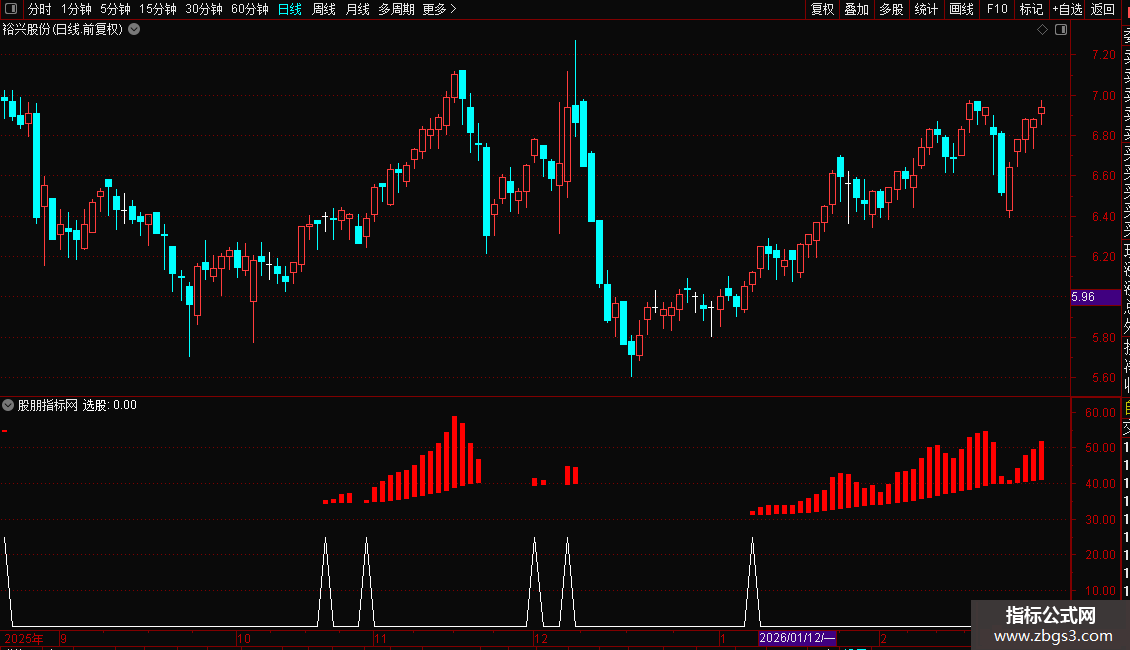This screenshot has height=650, width=1130.
Task: Click the 60.00 indicator axis label
Action: point(1100,412)
